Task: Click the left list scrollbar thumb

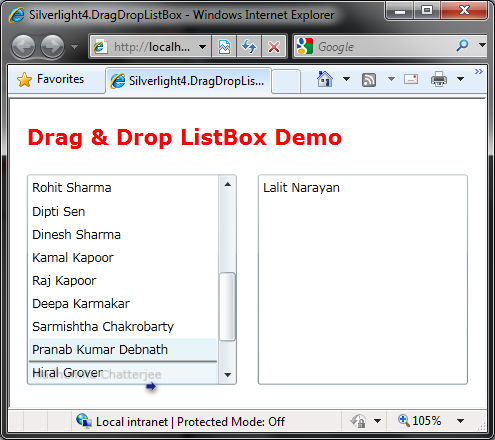Action: coord(228,306)
